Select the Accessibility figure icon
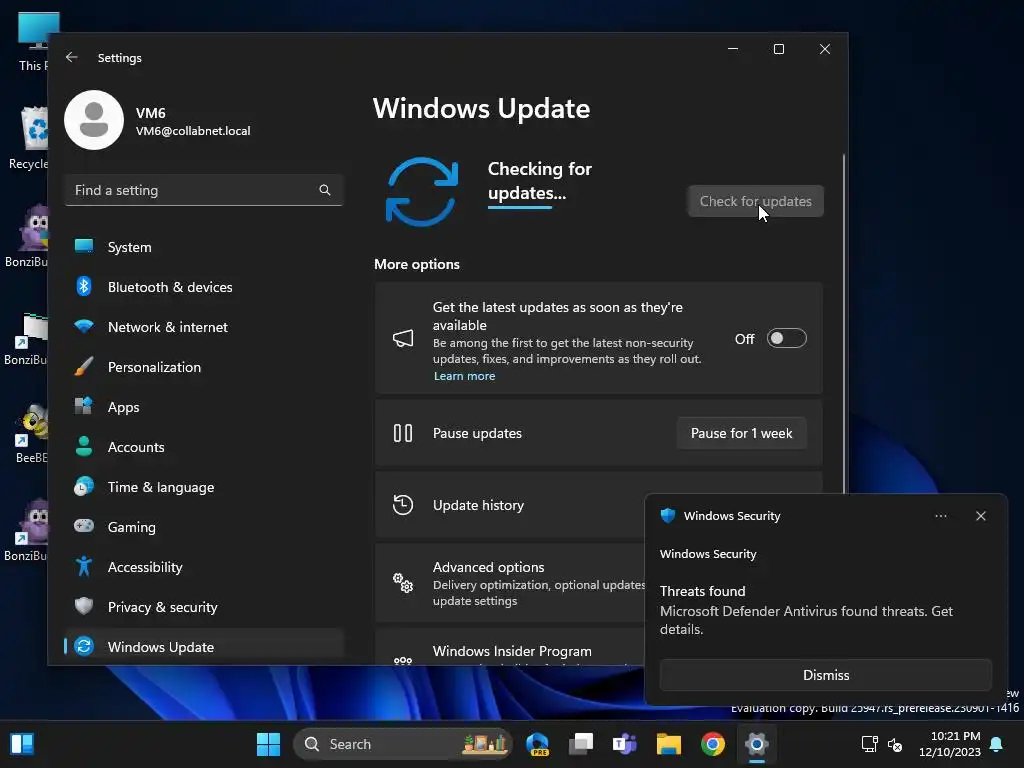 pos(84,566)
